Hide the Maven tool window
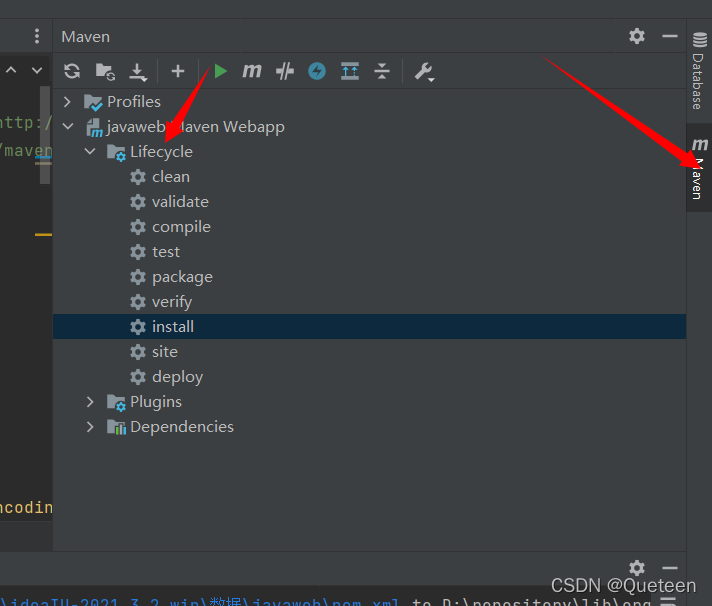Viewport: 712px width, 606px height. [670, 36]
